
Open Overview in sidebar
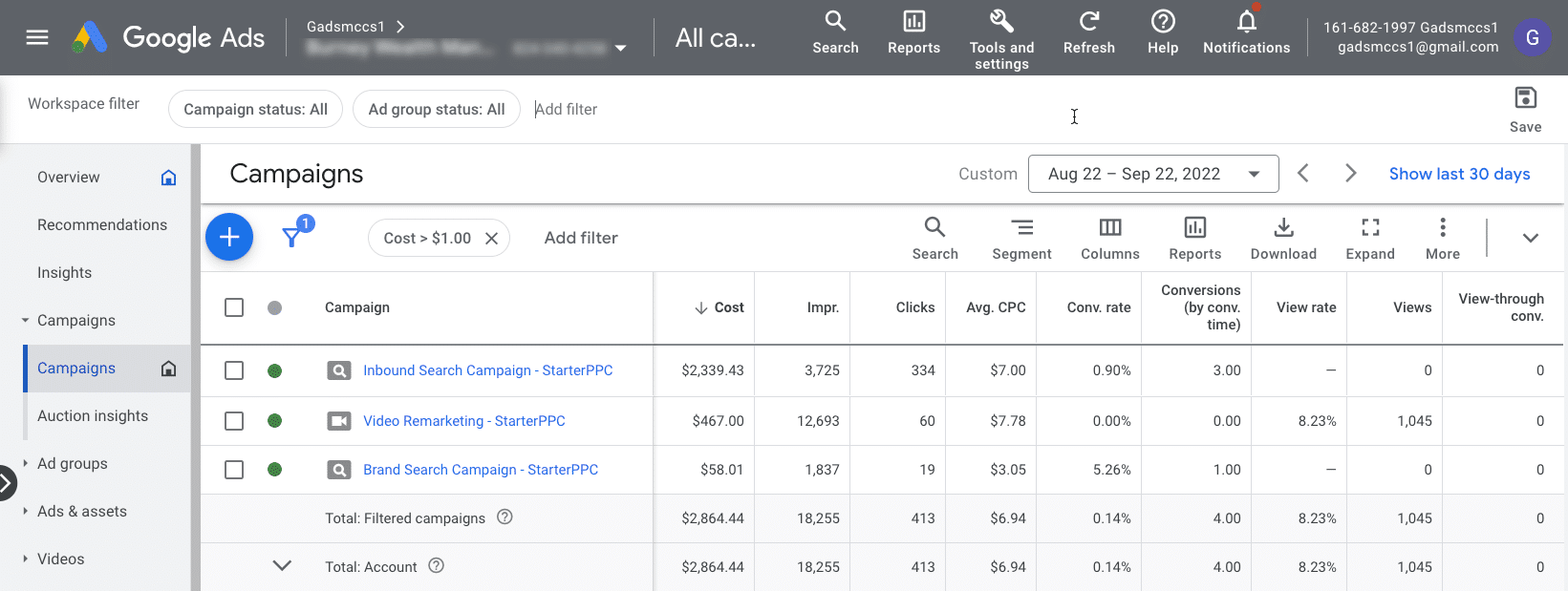pos(68,177)
